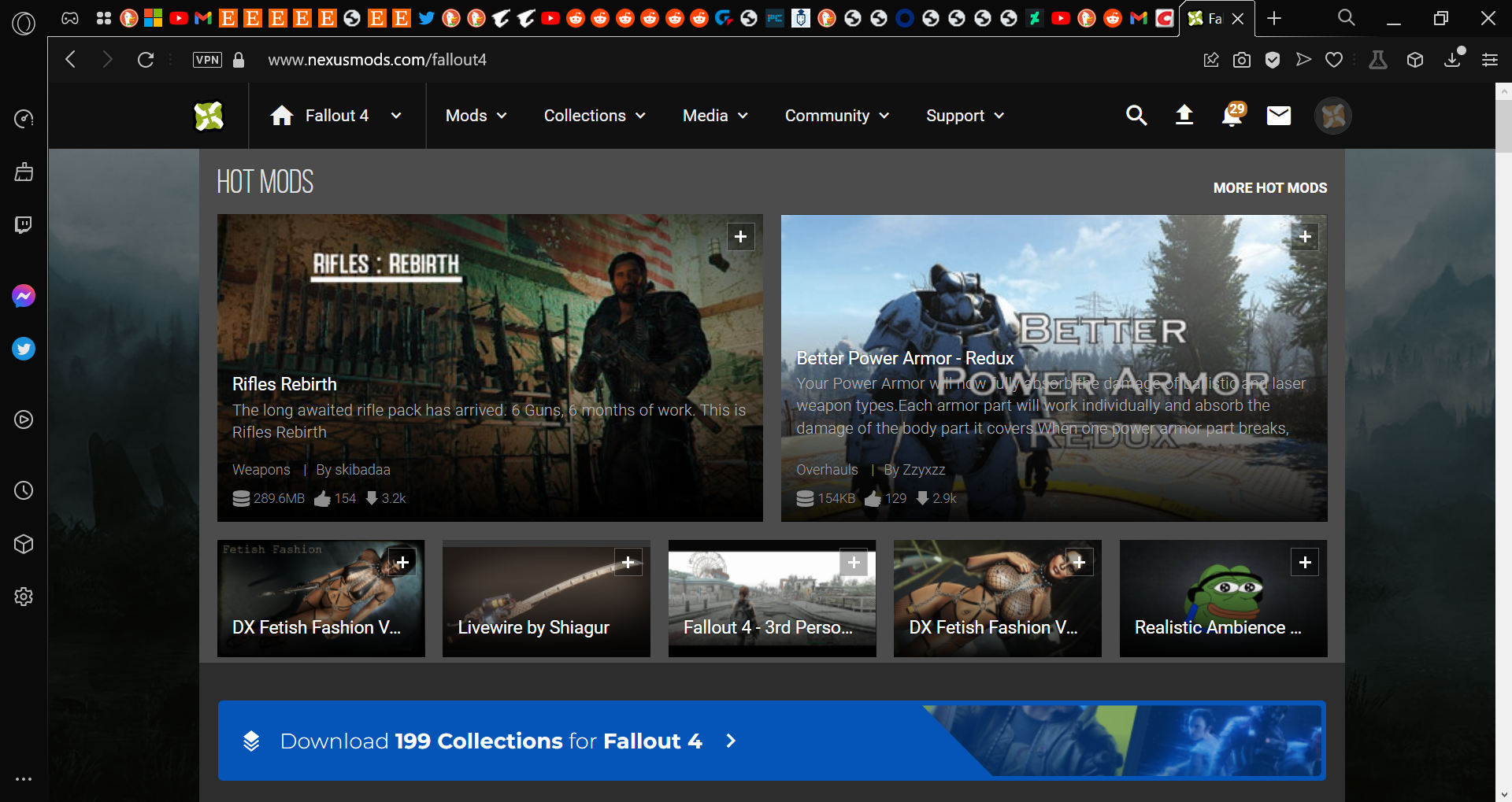
Task: Open the GX Cleaner sidebar icon
Action: 24,172
